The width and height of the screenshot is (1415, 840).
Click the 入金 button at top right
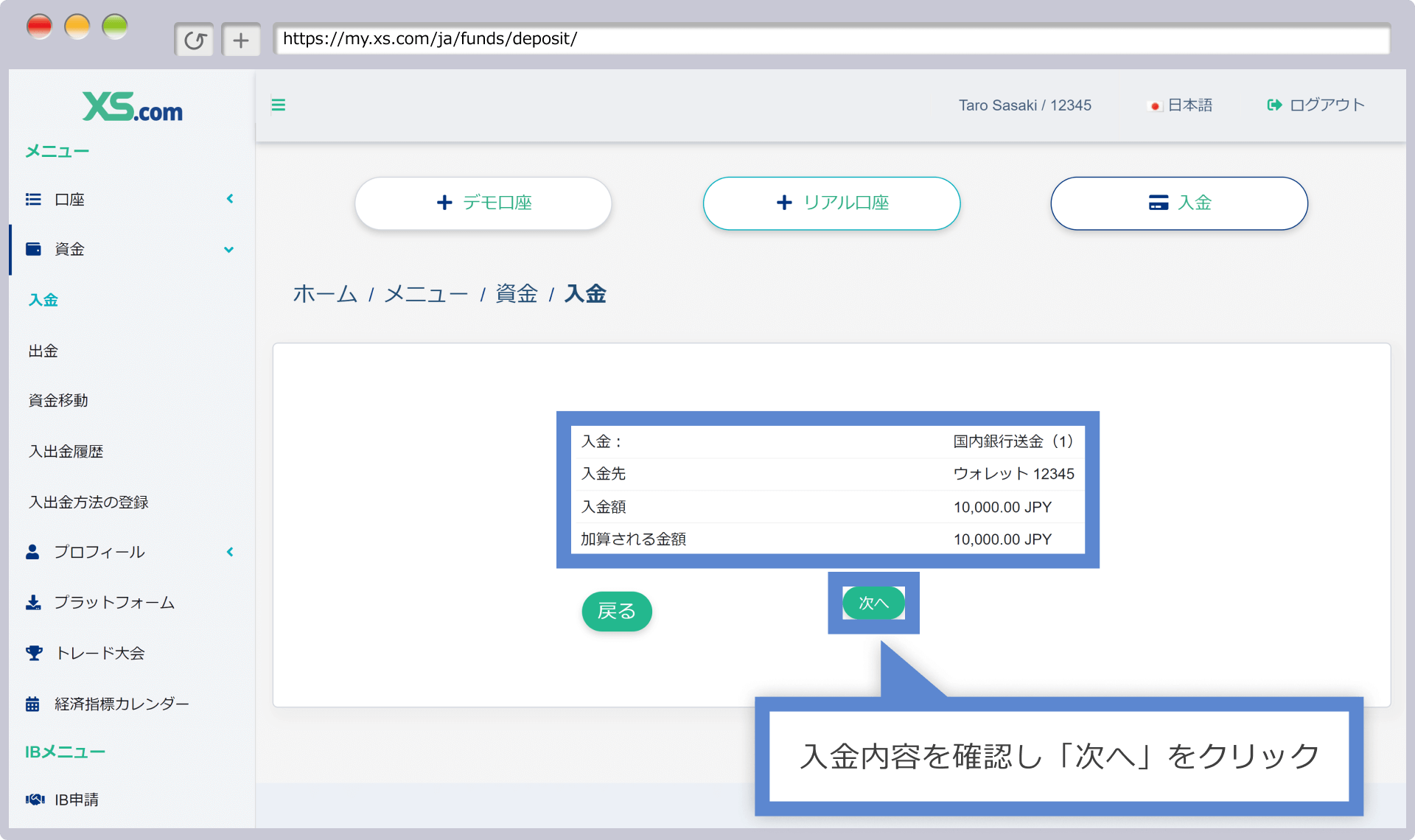(1179, 203)
